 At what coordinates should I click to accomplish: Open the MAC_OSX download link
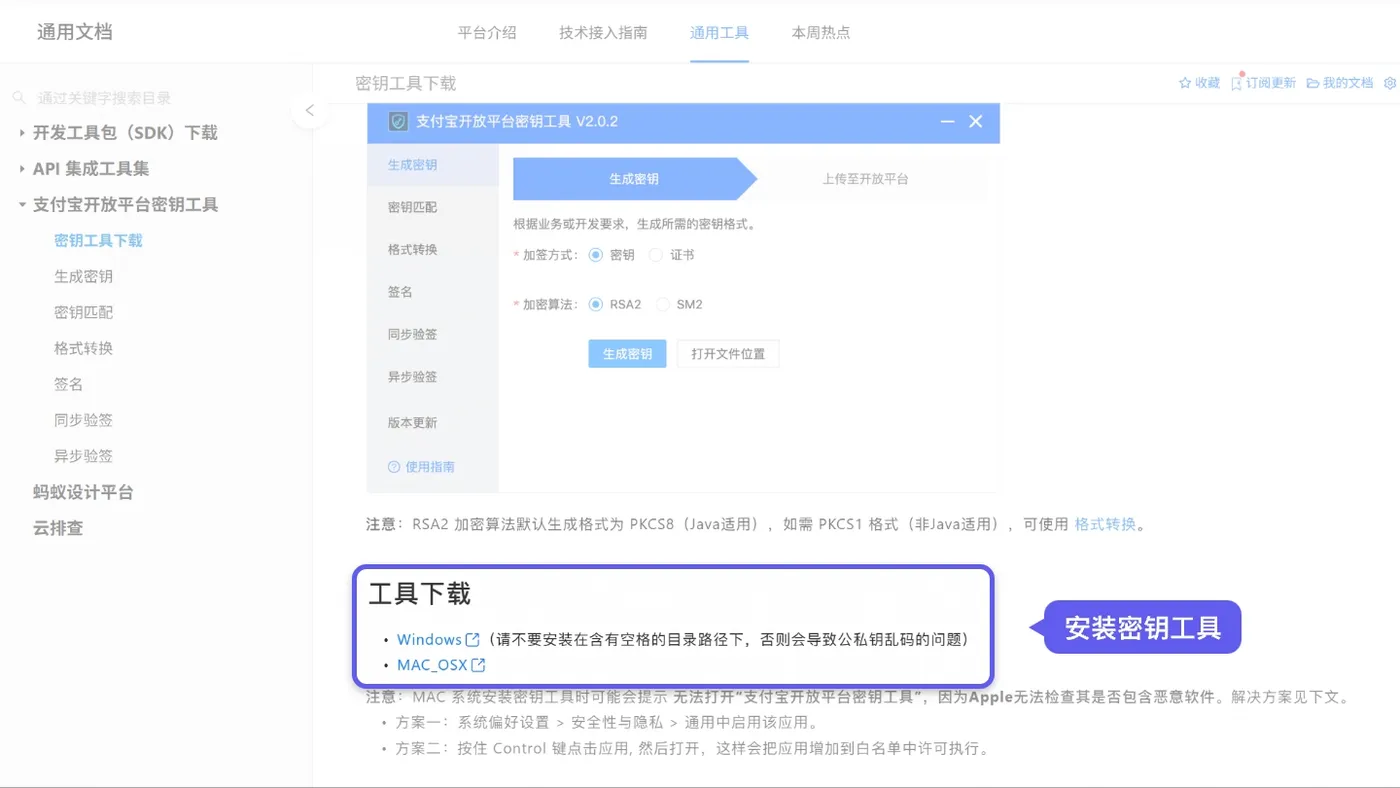click(x=432, y=665)
